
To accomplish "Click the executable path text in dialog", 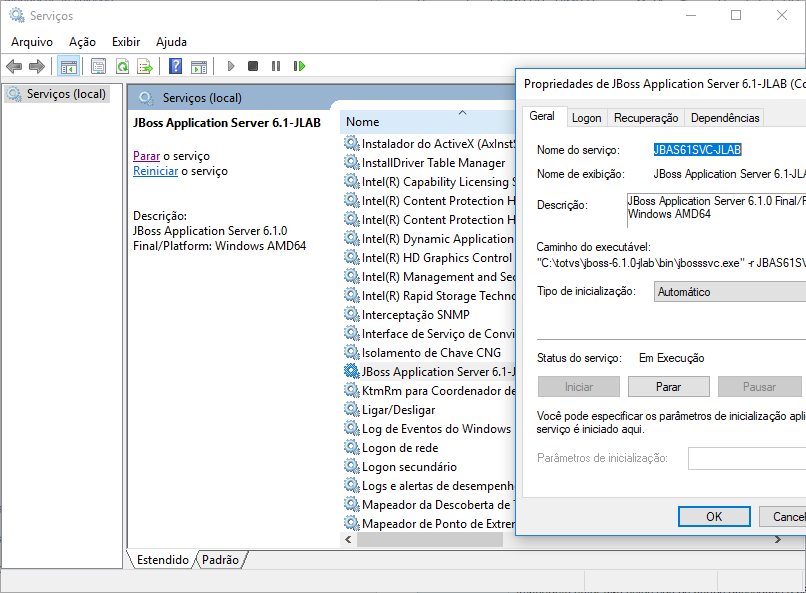I will coord(671,263).
